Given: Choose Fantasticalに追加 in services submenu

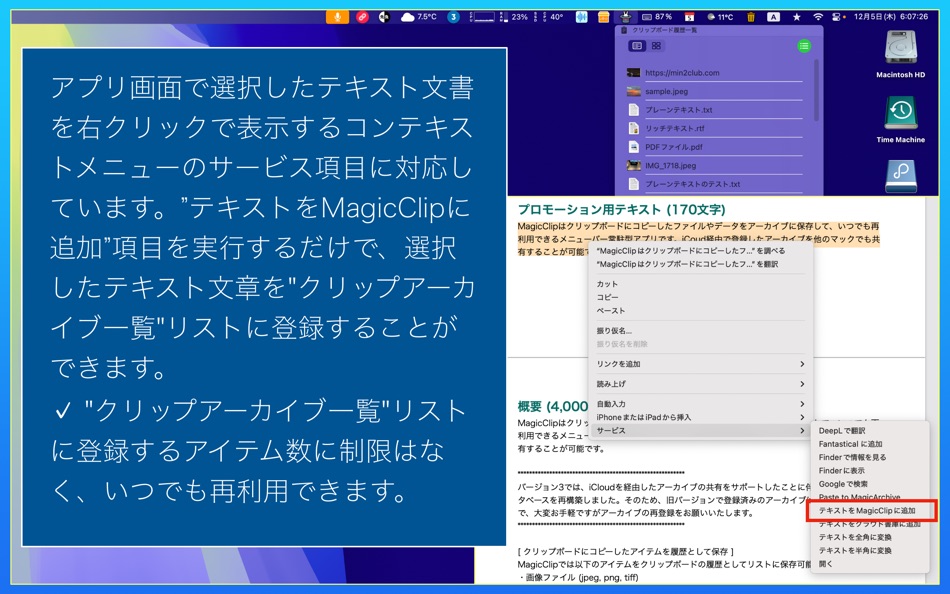Looking at the screenshot, I should [870, 444].
